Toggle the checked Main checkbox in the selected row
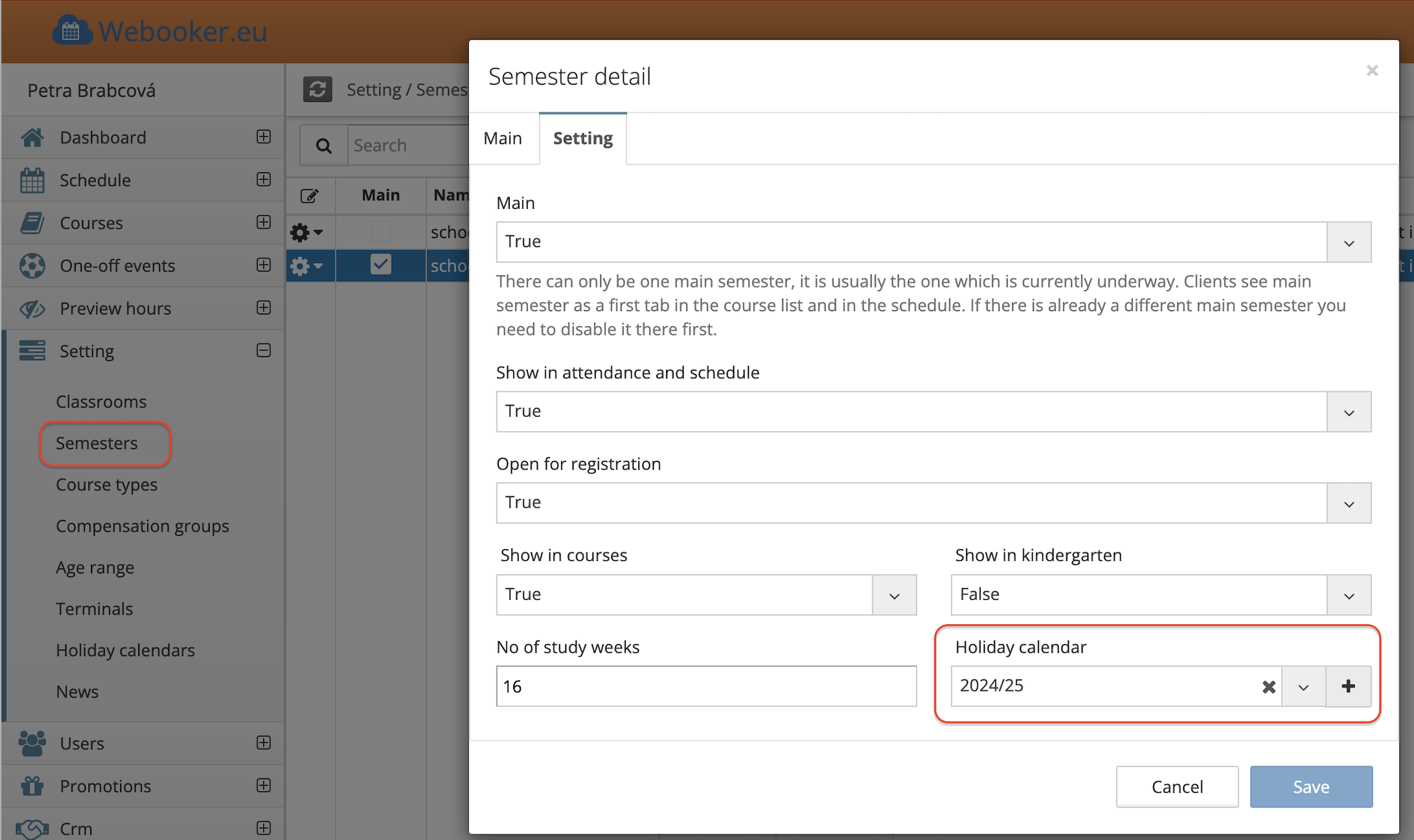Screen dimensions: 1414x840 tap(381, 264)
